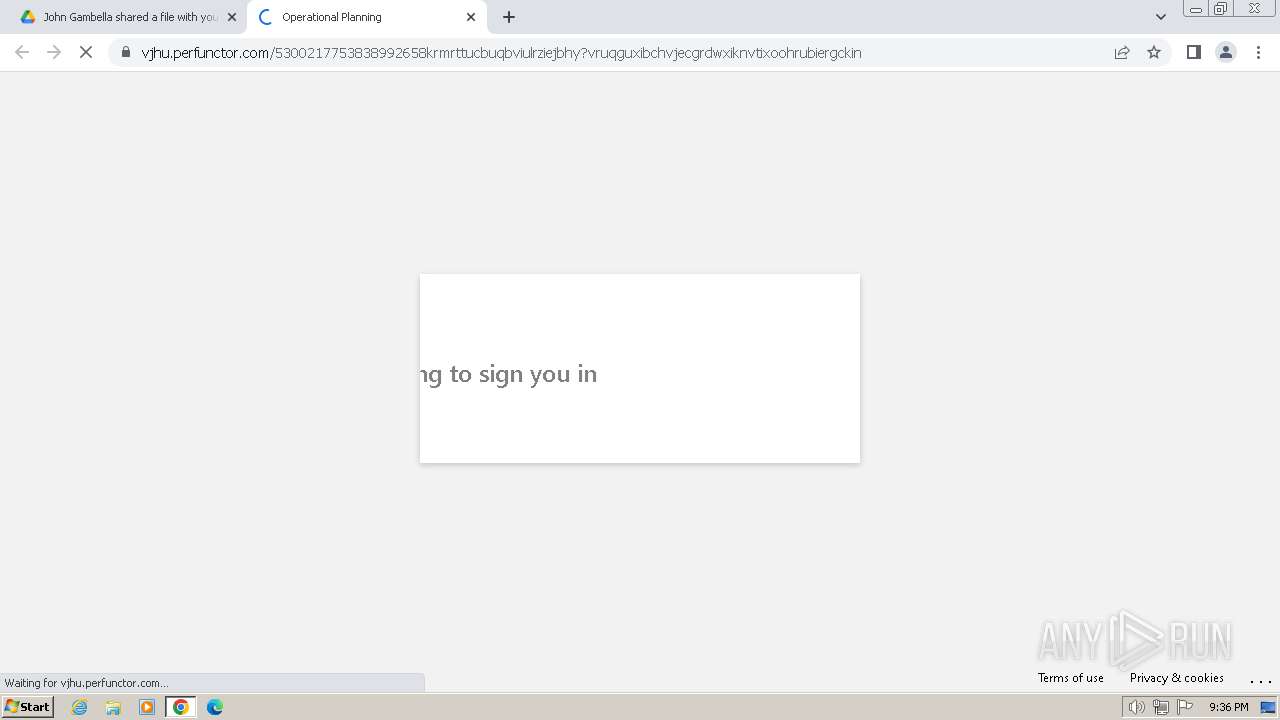Stop loading the page
The image size is (1280, 720).
[x=86, y=52]
